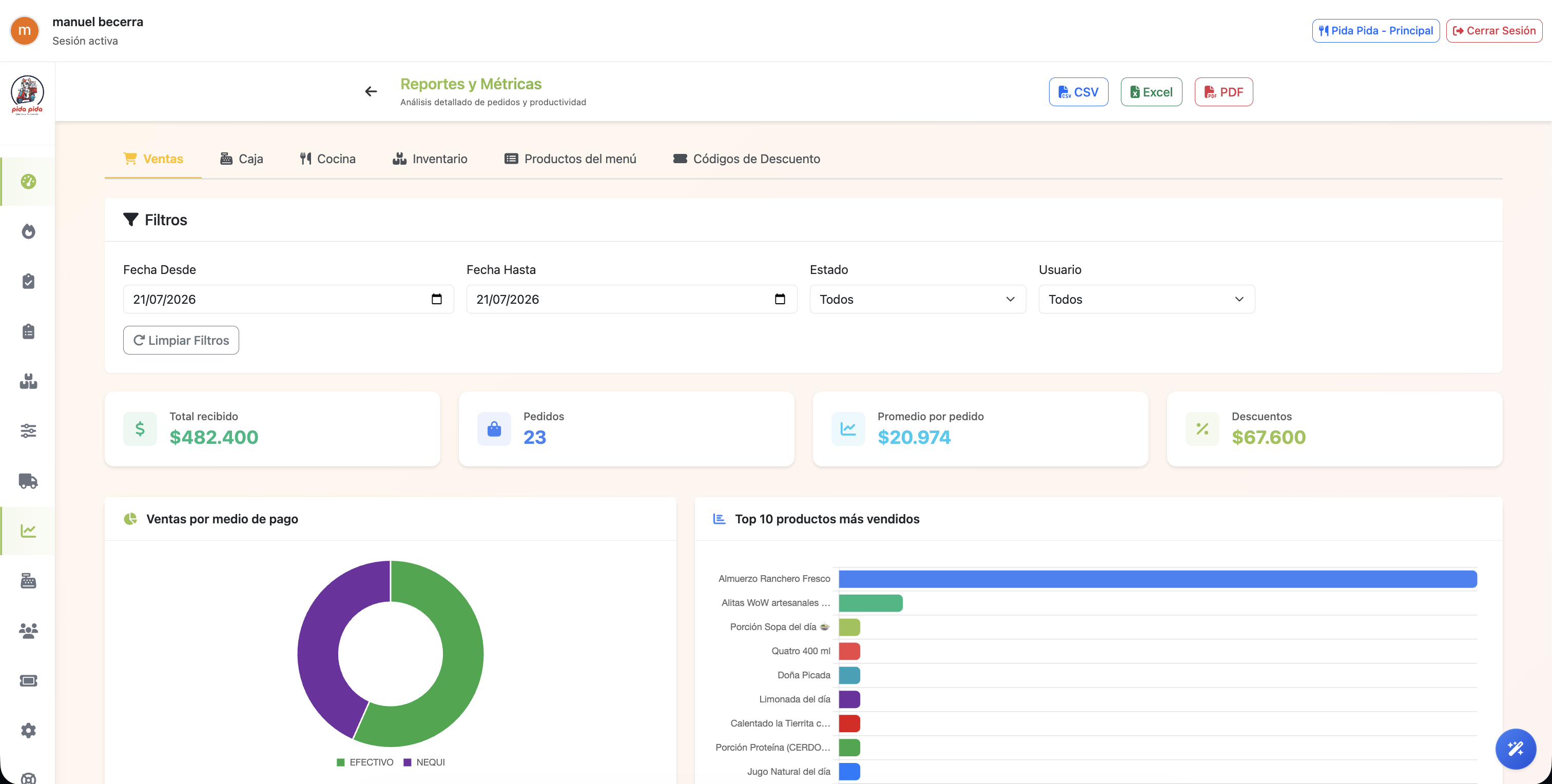Toggle NEQUI legend item in chart
The width and height of the screenshot is (1552, 784).
(x=424, y=762)
